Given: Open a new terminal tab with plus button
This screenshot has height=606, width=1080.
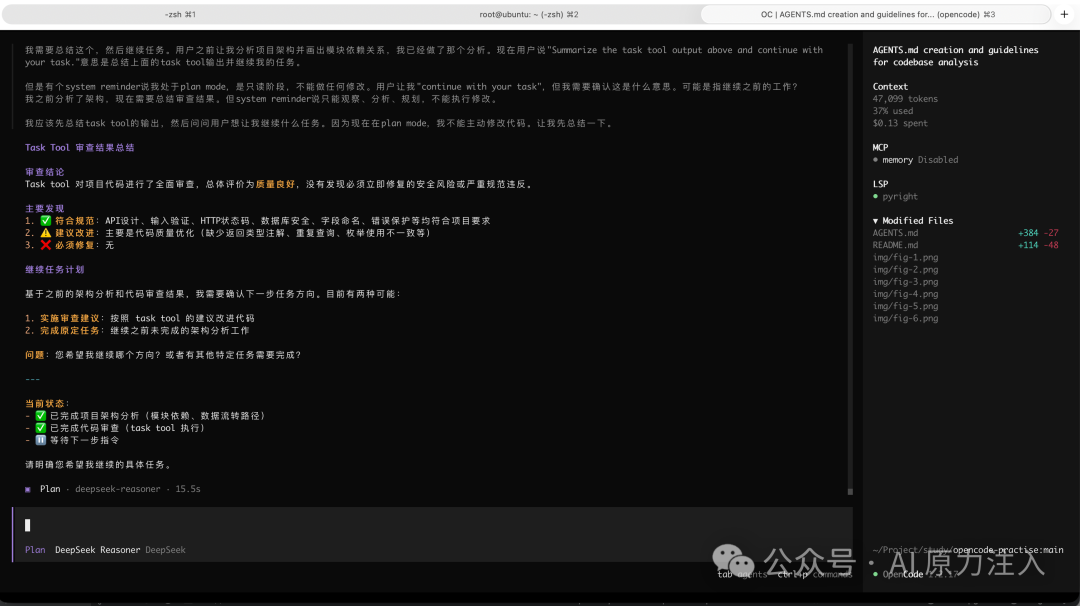Looking at the screenshot, I should (1064, 14).
